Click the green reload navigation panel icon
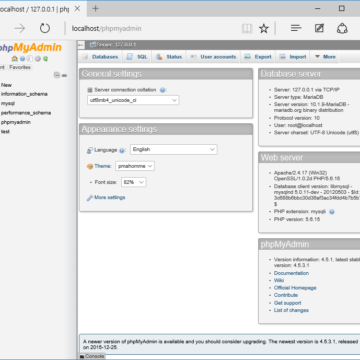 [x=45, y=59]
